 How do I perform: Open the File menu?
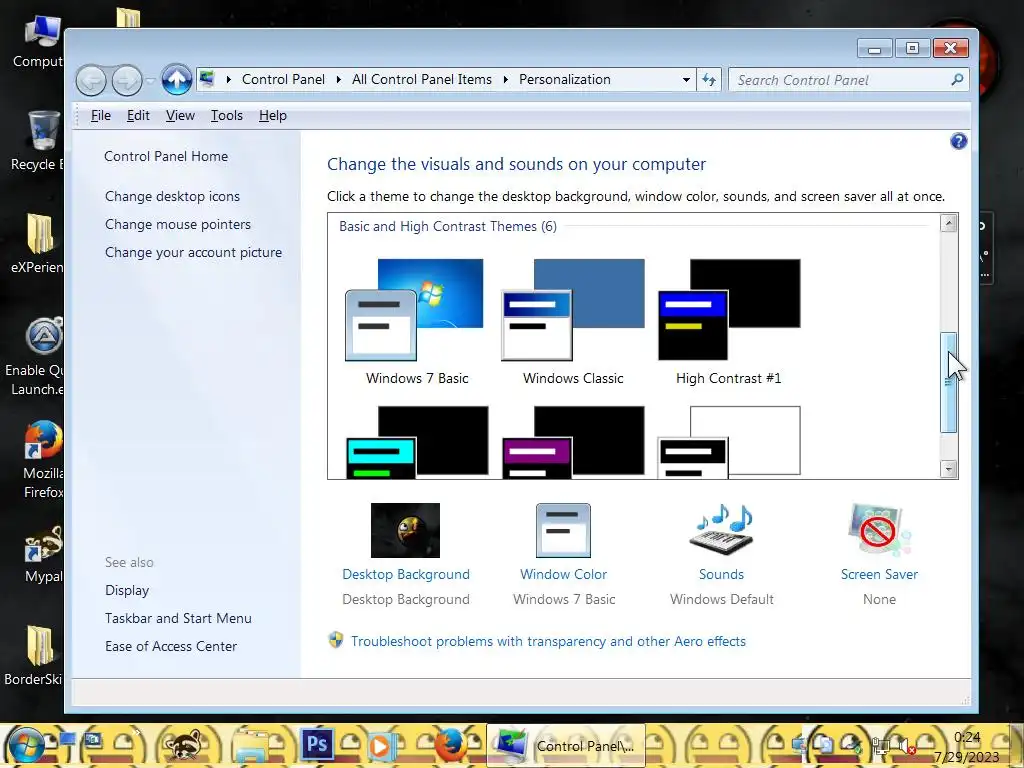pyautogui.click(x=101, y=116)
